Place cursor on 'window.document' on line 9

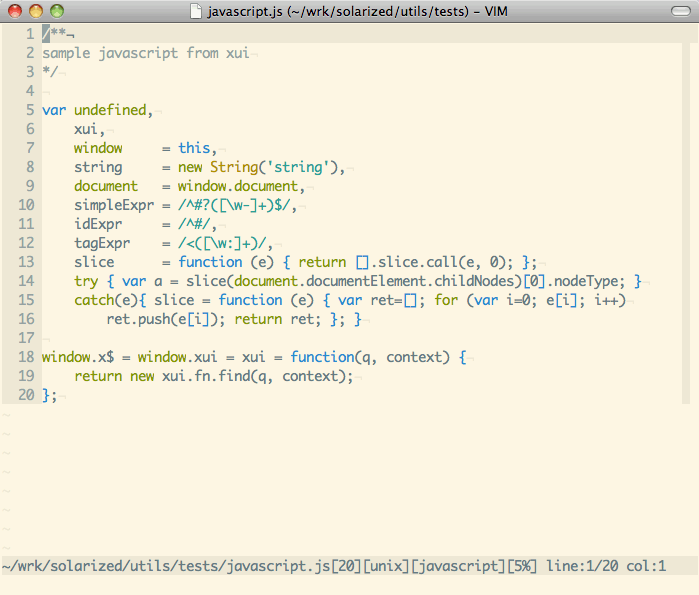[238, 186]
